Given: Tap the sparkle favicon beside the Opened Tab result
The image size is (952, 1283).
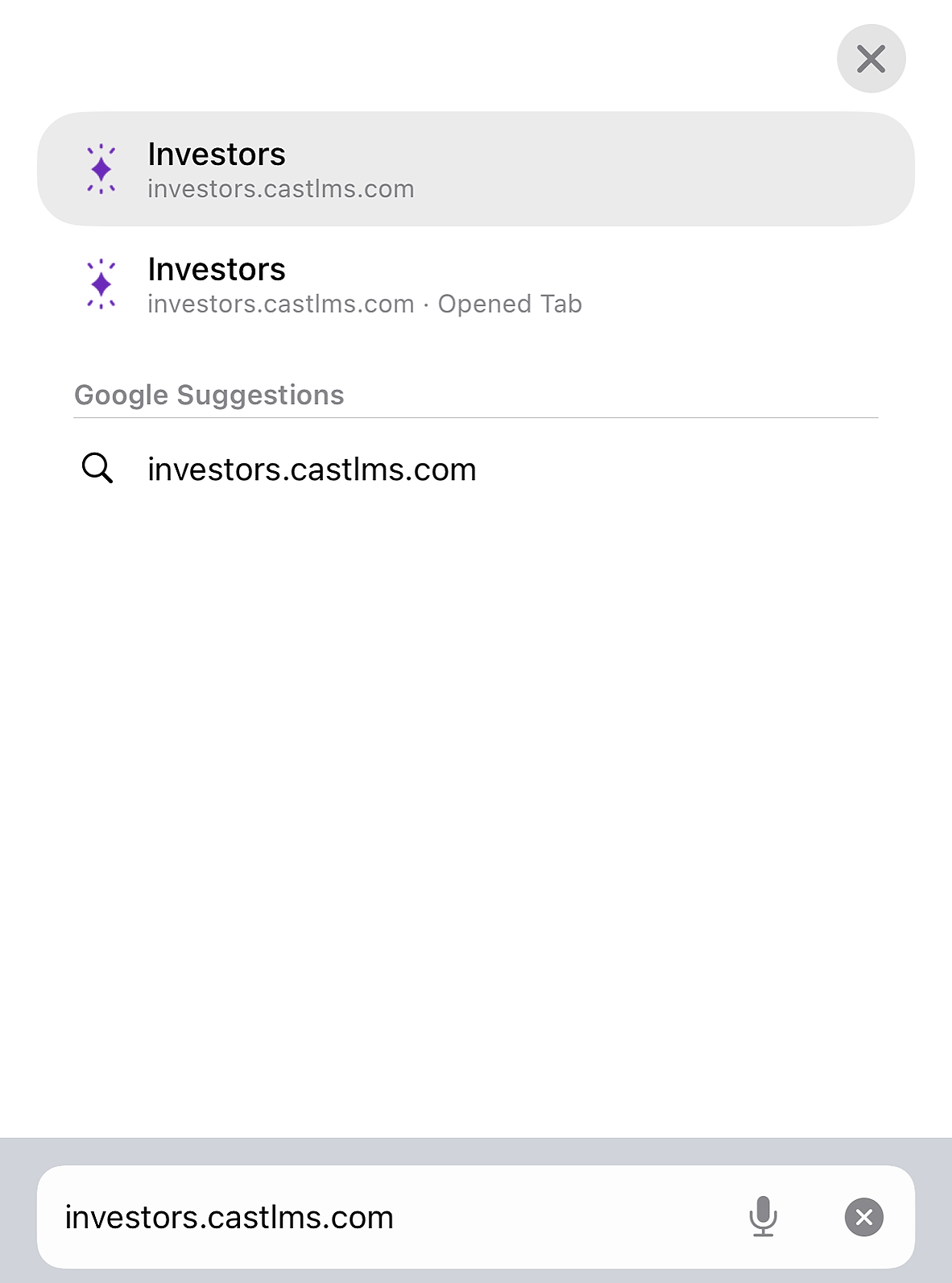Looking at the screenshot, I should (x=101, y=284).
